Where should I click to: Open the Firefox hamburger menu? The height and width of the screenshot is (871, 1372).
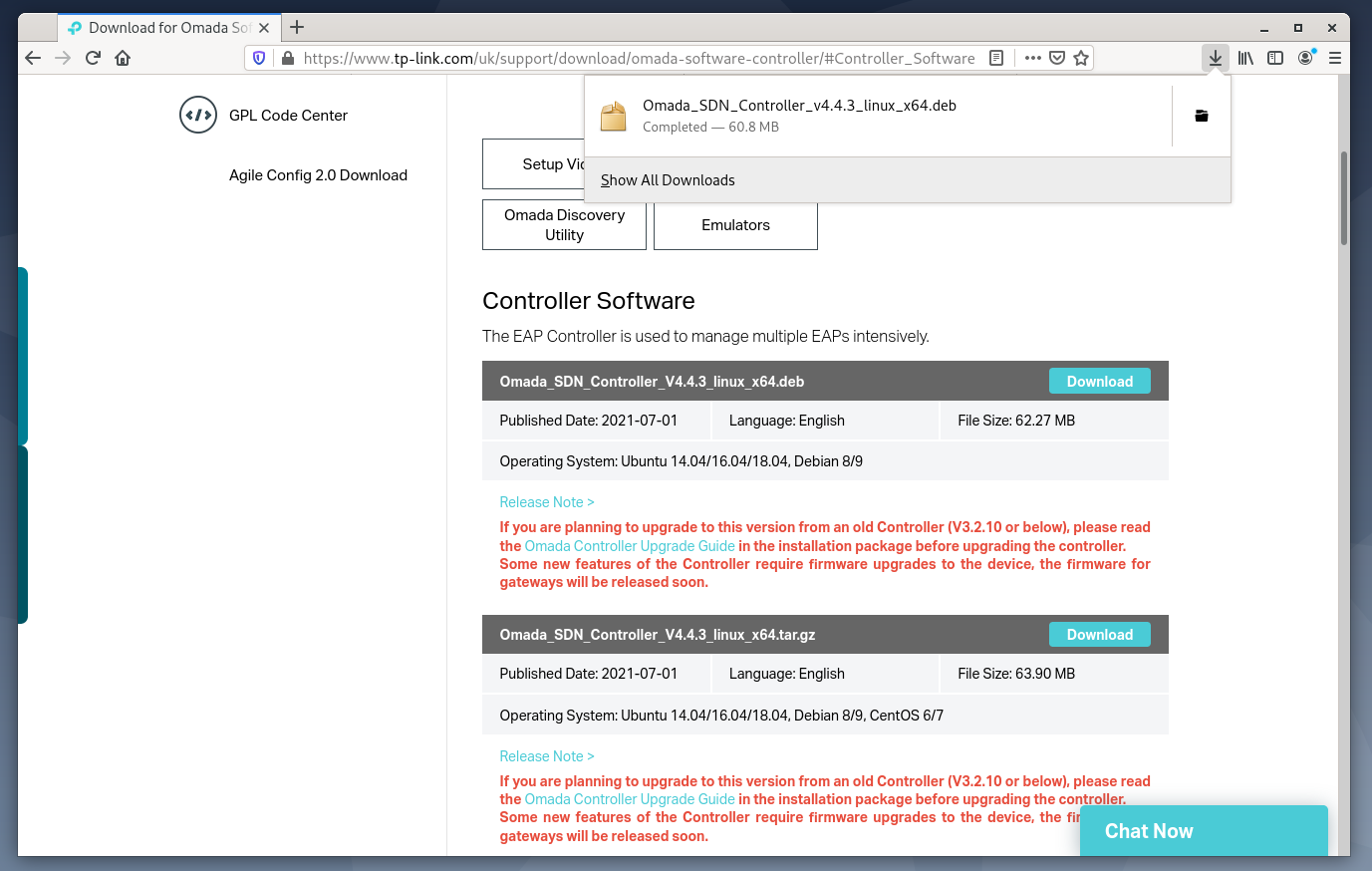click(x=1335, y=58)
